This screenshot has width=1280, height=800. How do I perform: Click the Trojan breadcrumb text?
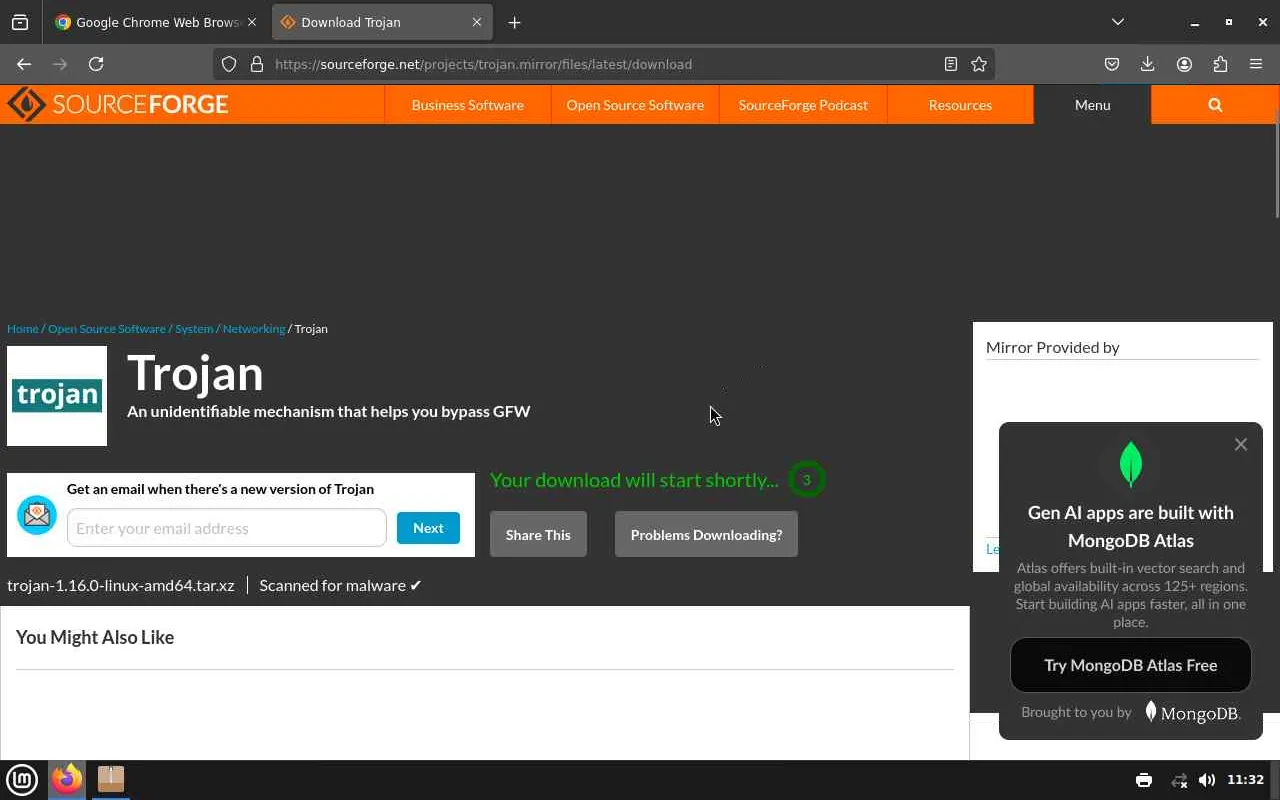click(x=311, y=328)
